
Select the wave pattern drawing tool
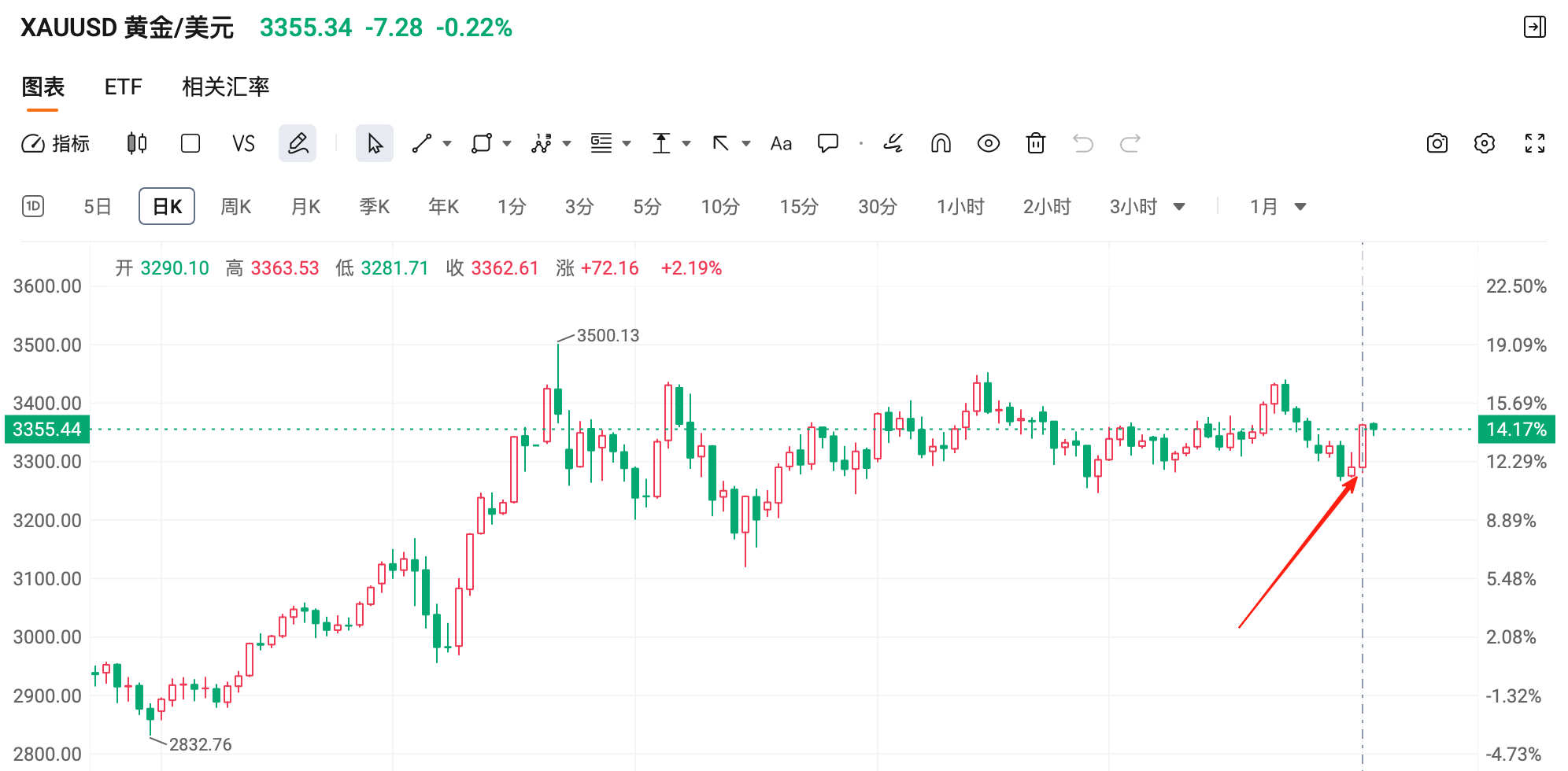[542, 143]
